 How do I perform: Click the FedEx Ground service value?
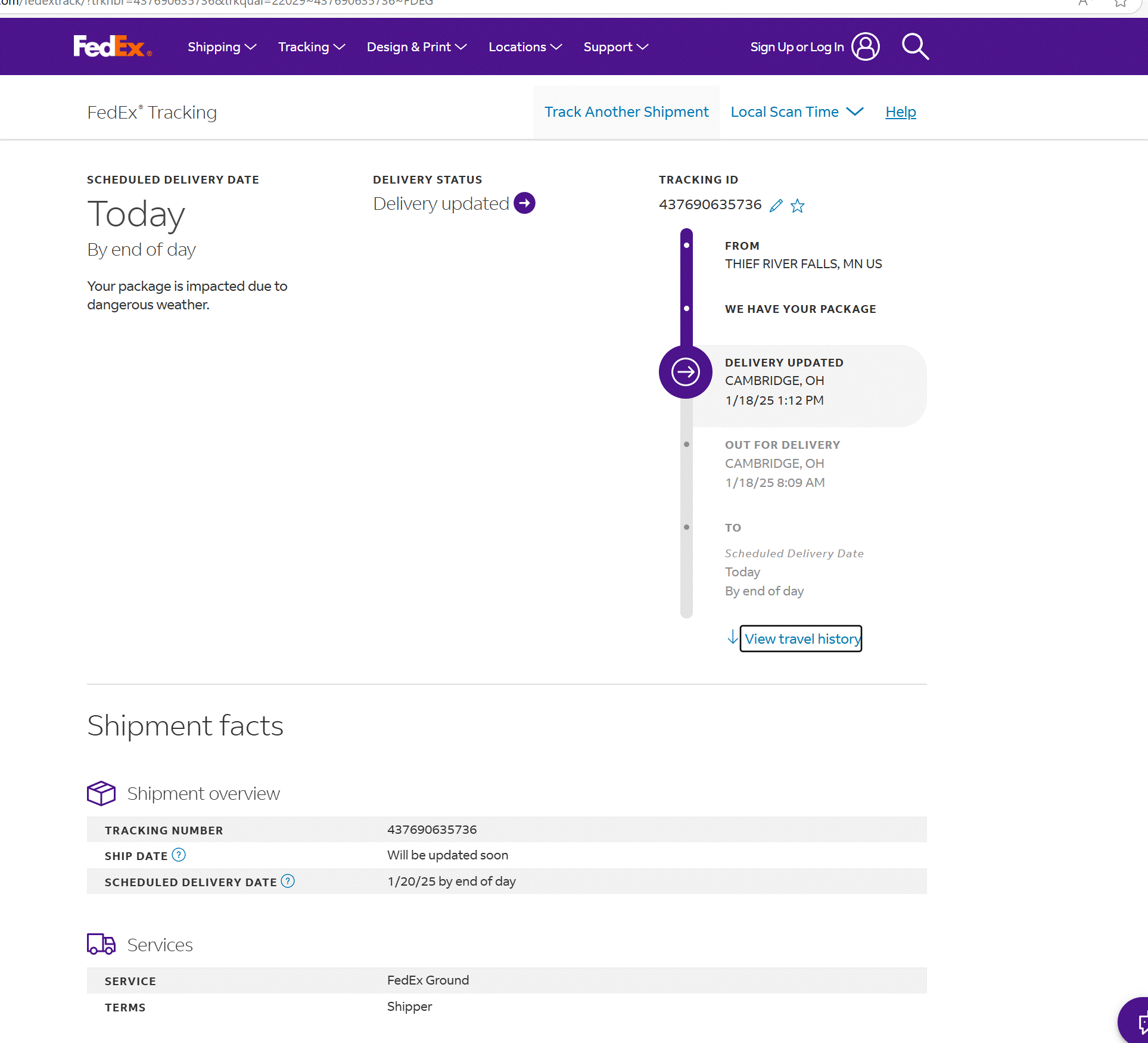428,980
